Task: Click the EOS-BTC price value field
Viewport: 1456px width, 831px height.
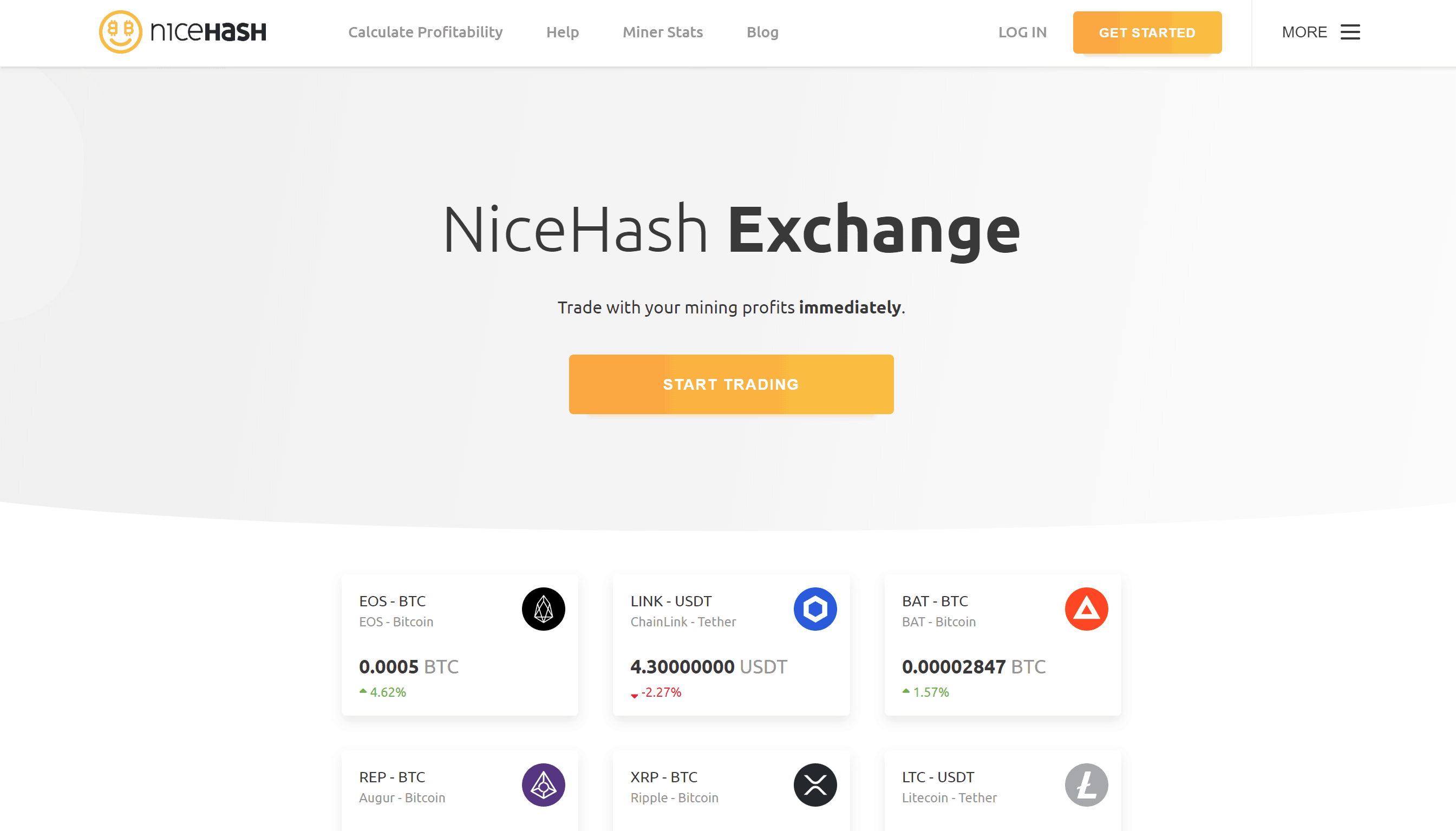Action: tap(408, 666)
